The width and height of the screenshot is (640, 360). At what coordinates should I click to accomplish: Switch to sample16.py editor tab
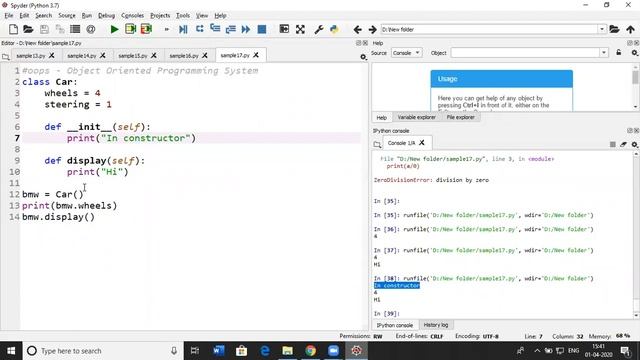184,56
